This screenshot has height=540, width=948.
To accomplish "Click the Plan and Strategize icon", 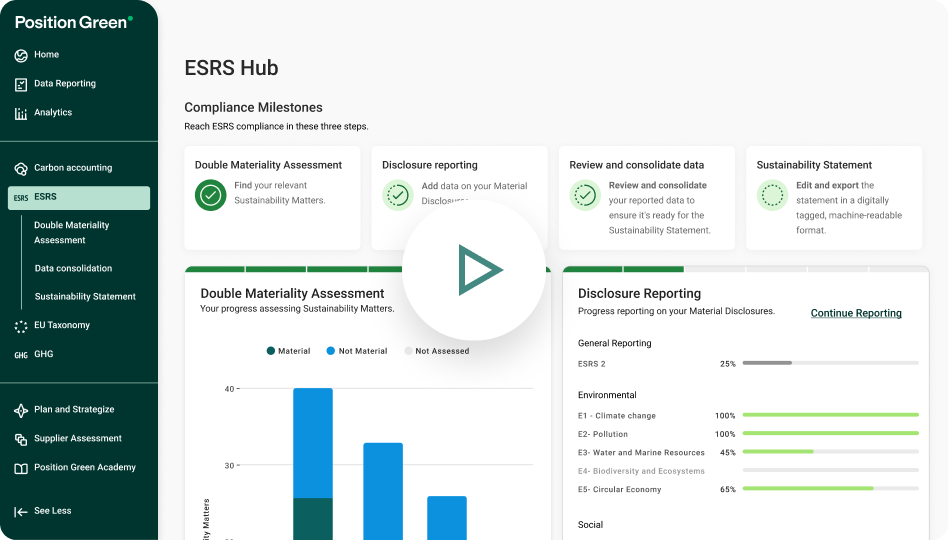I will pyautogui.click(x=21, y=410).
